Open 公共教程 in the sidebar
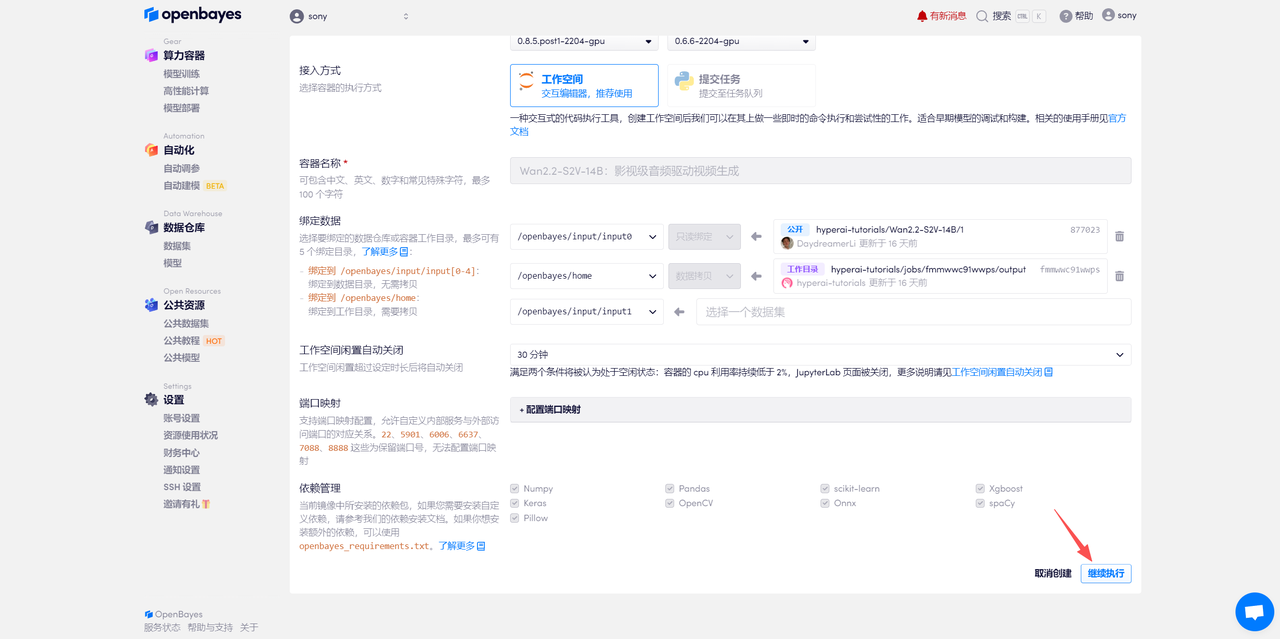This screenshot has width=1280, height=639. click(181, 341)
